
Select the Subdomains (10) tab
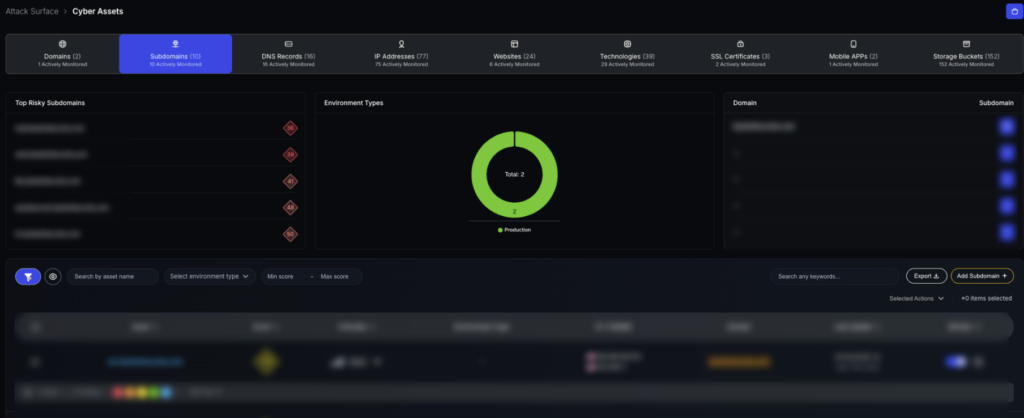176,54
